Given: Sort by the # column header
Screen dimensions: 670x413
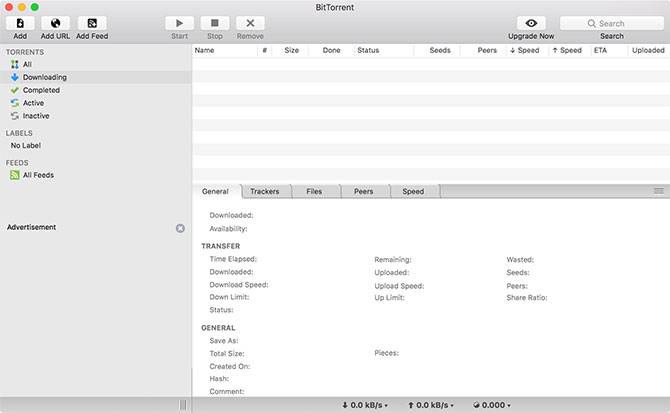Looking at the screenshot, I should [264, 50].
